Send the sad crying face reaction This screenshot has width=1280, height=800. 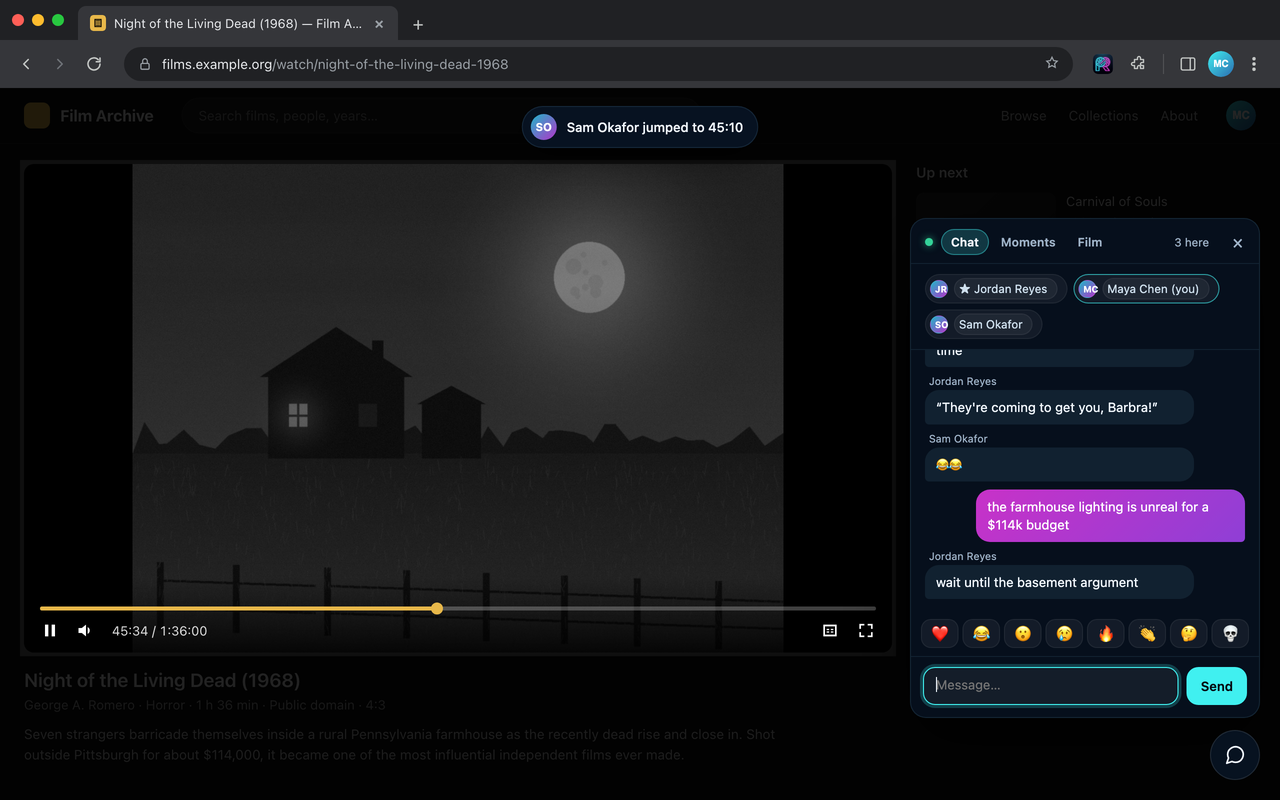click(1065, 633)
